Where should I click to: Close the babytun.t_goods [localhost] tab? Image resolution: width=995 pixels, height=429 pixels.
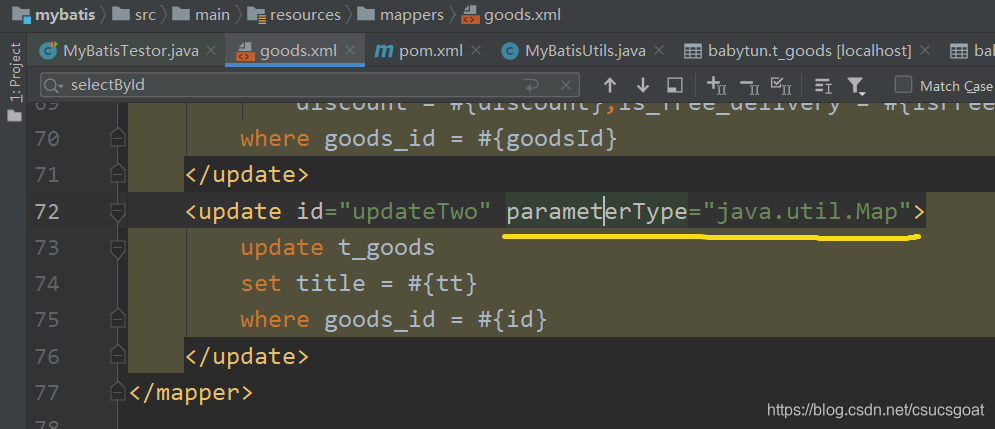click(925, 50)
